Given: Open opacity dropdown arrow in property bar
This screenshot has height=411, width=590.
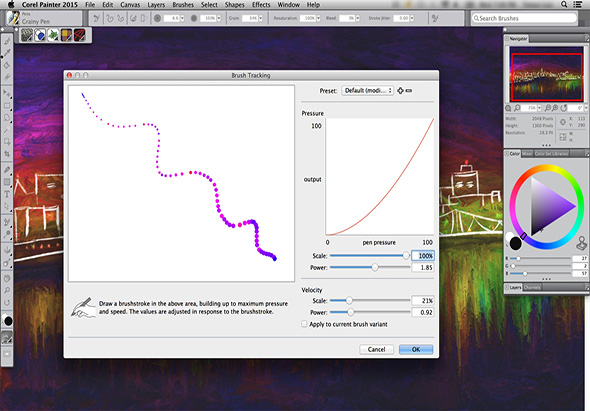Looking at the screenshot, I should point(219,18).
